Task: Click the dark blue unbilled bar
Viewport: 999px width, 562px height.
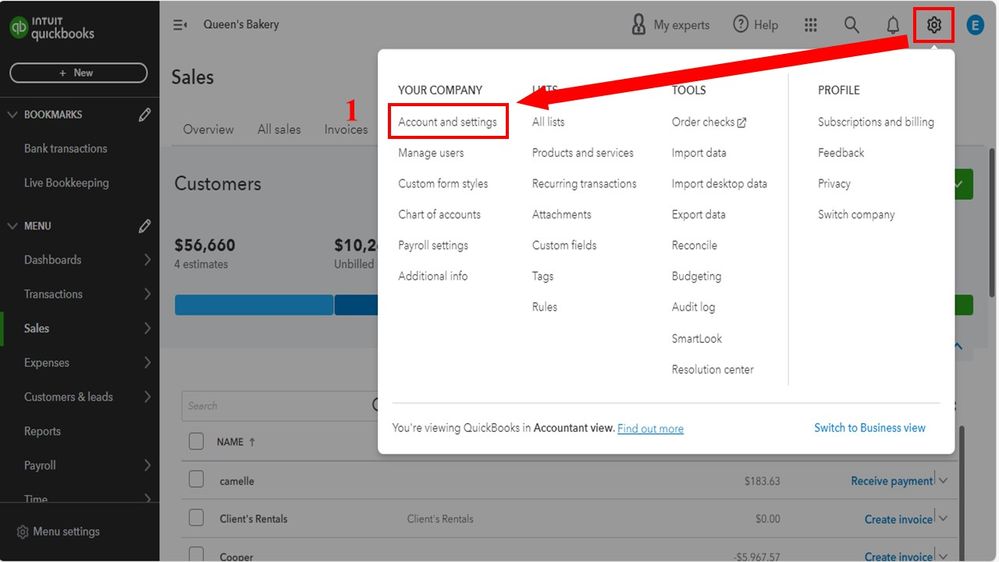Action: [x=356, y=305]
